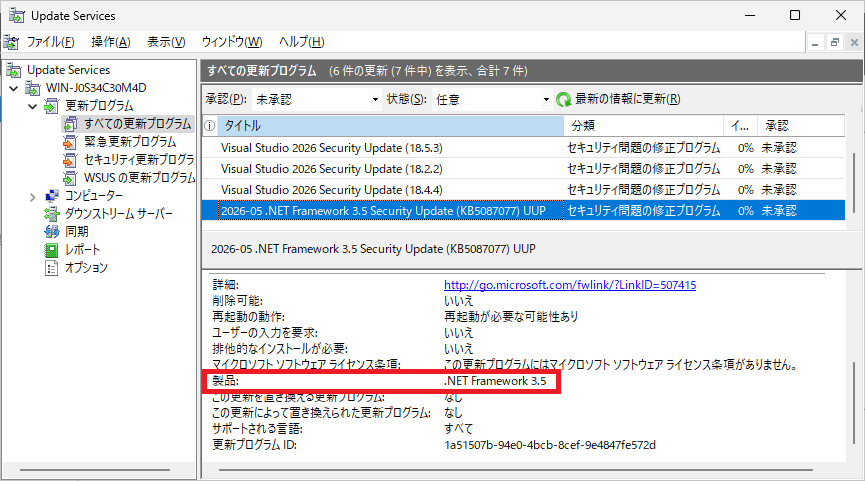Click the tree pane horizontal scrollbar
Screen dimensions: 865x481
click(x=95, y=471)
